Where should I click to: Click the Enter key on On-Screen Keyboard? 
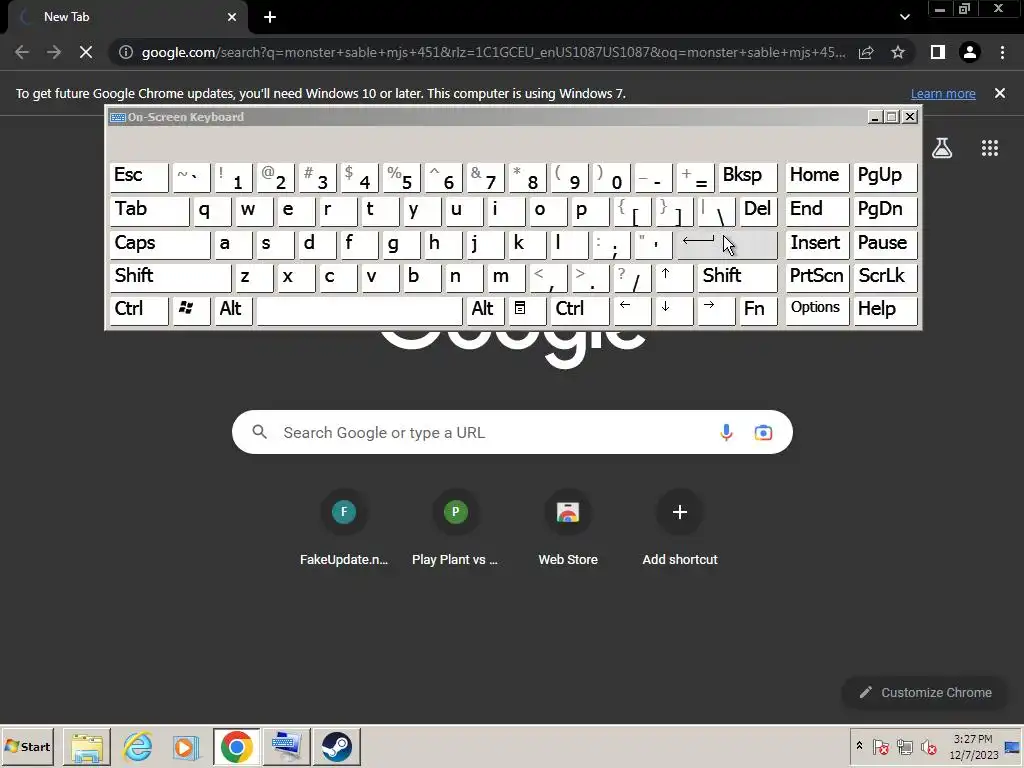(727, 244)
